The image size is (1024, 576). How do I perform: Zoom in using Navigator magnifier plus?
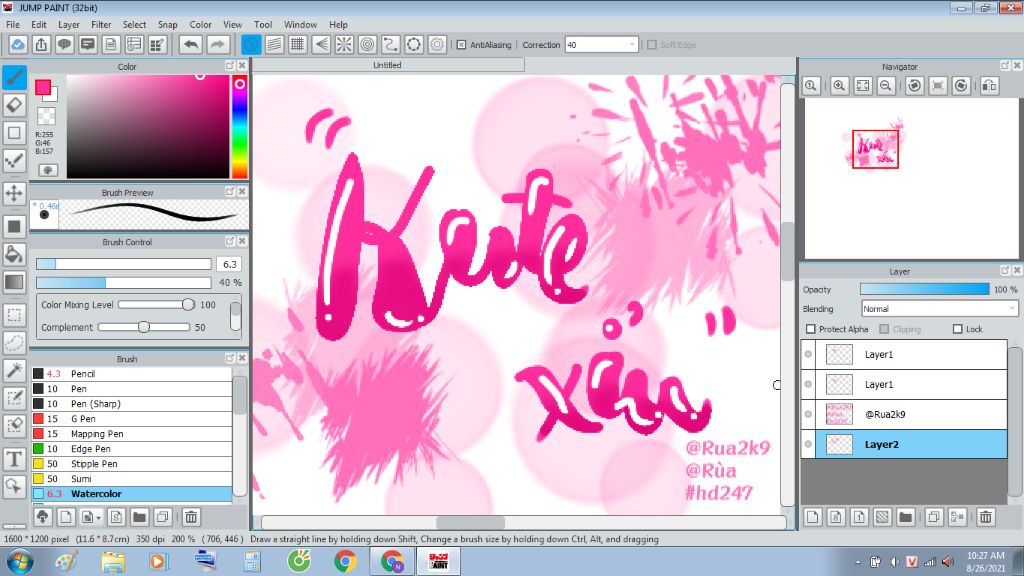pyautogui.click(x=839, y=86)
